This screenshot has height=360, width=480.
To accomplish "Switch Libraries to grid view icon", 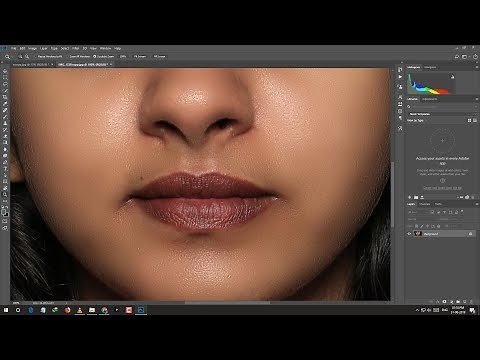I will point(469,120).
